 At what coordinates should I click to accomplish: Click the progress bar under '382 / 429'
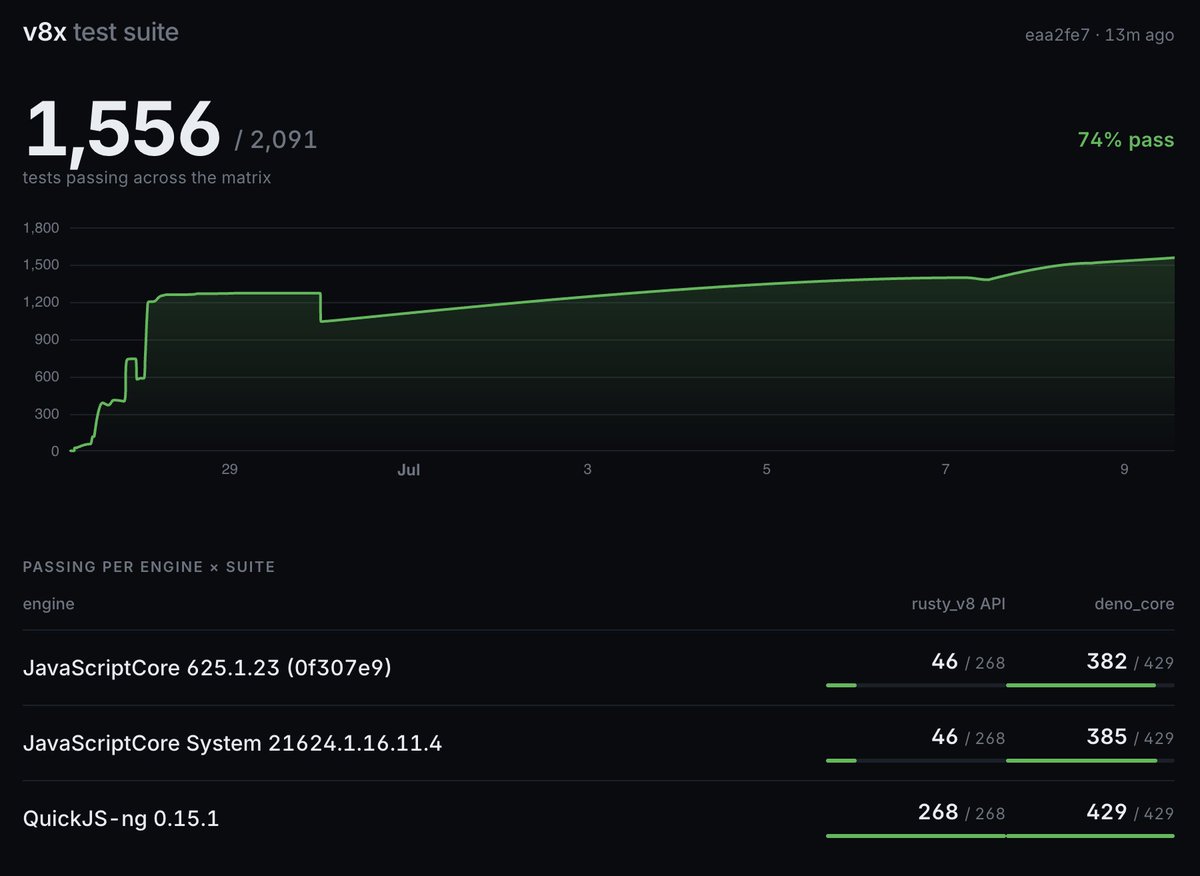[x=1090, y=685]
